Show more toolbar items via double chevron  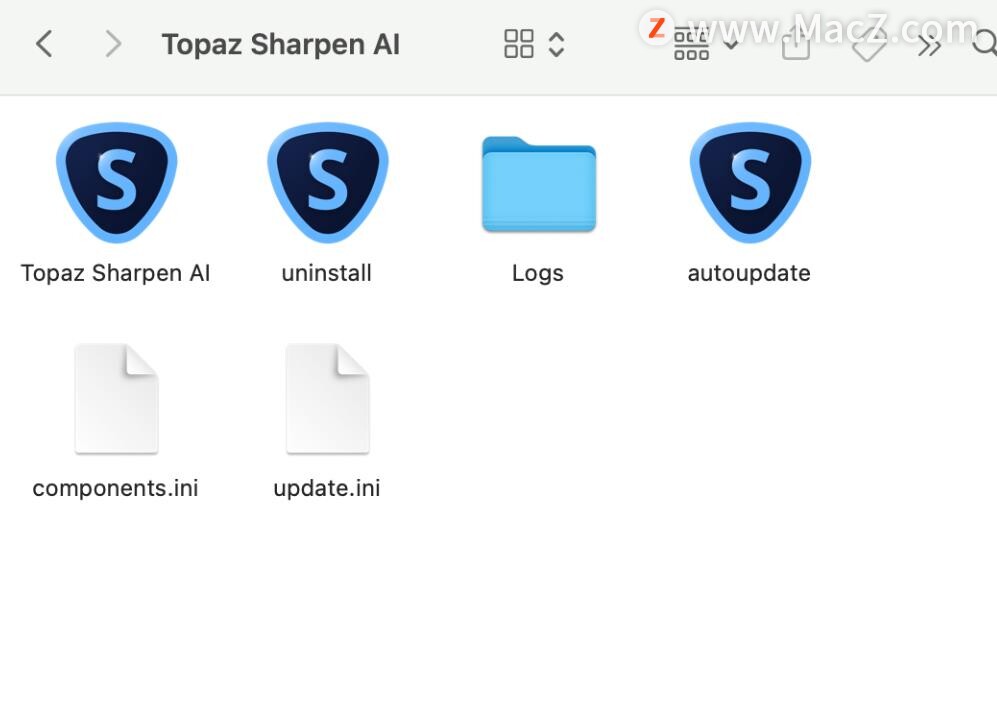tap(929, 45)
